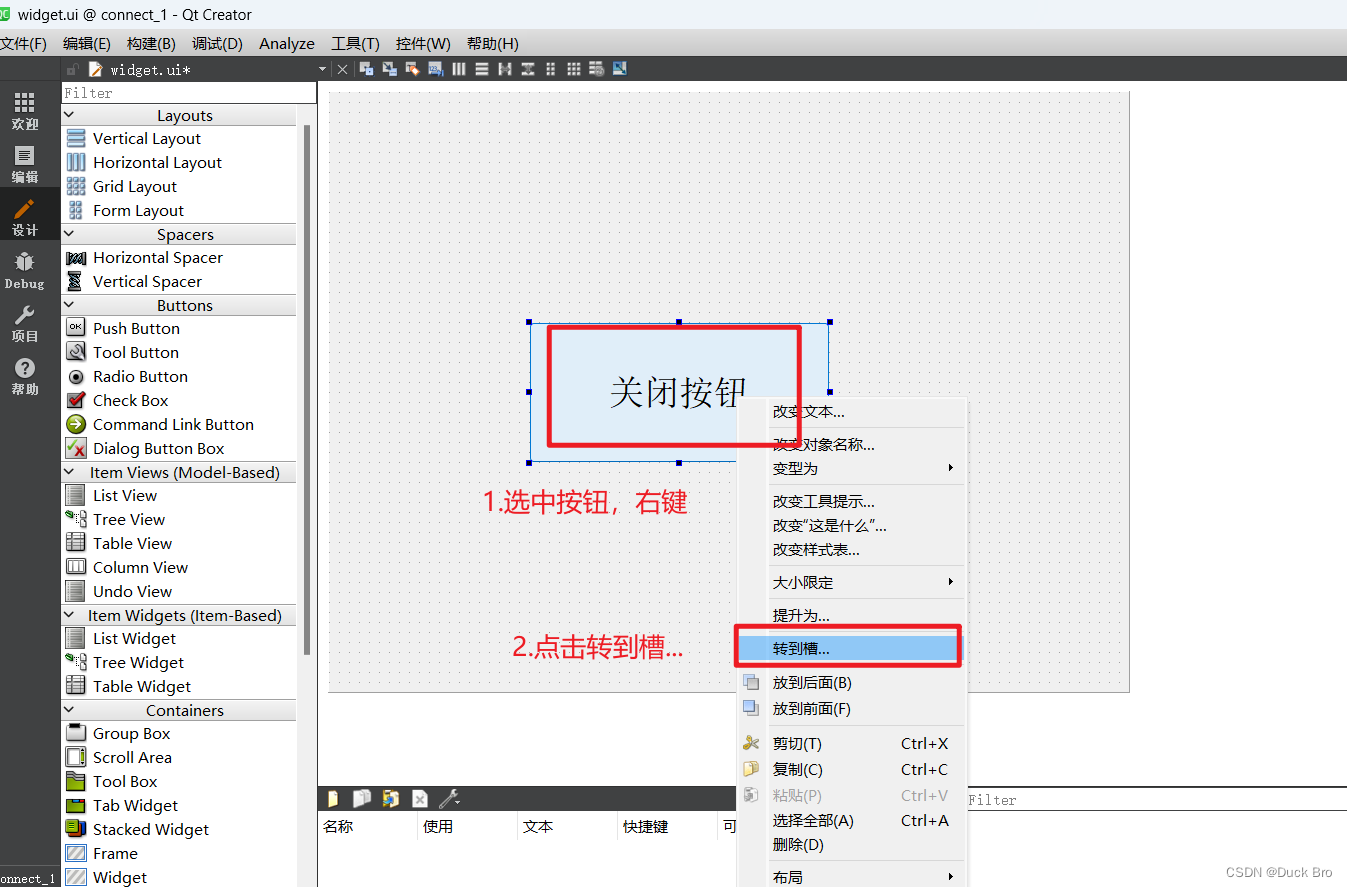Apply Lay Out in a Form Layout
Viewport: 1347px width, 887px height.
[551, 69]
